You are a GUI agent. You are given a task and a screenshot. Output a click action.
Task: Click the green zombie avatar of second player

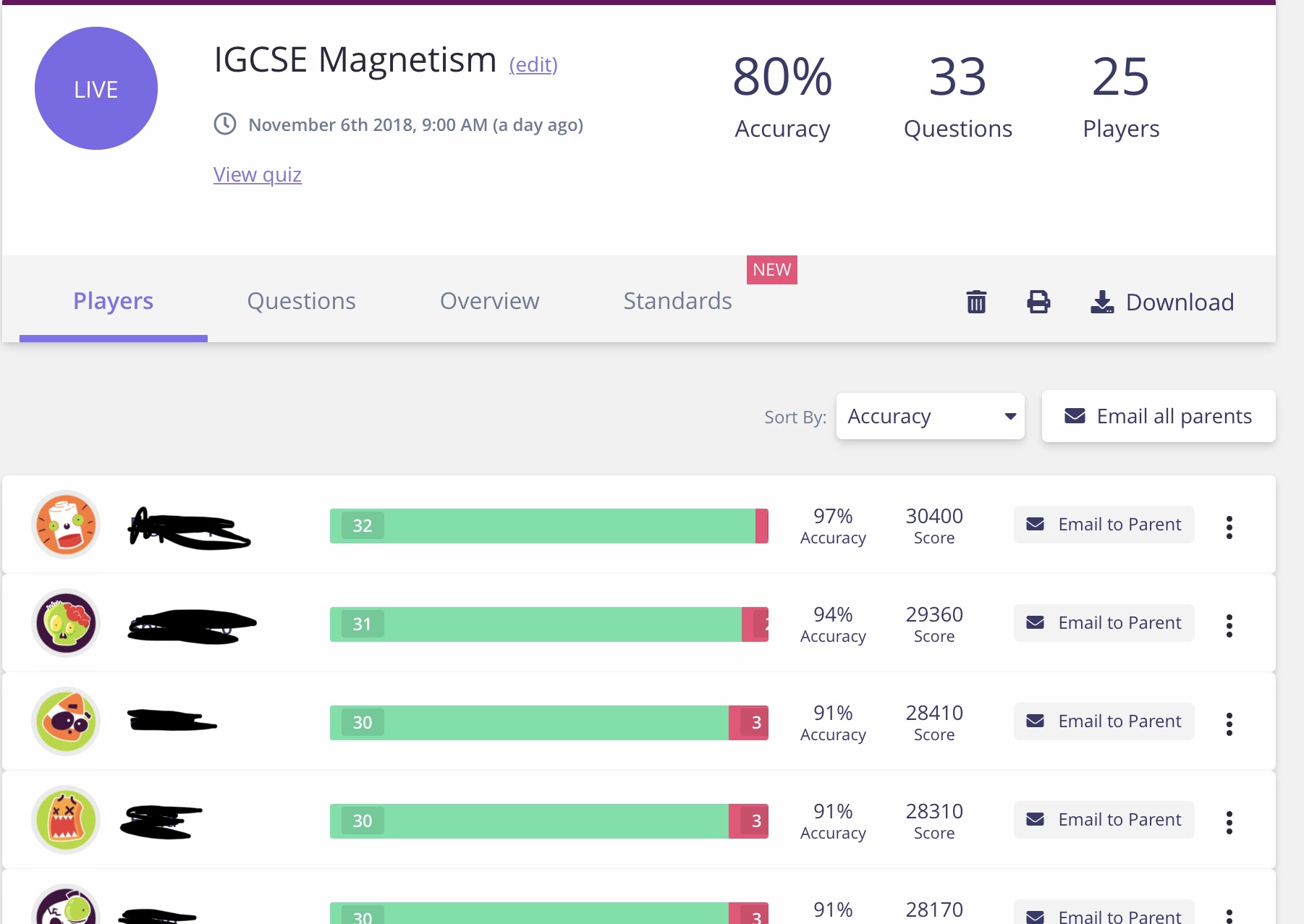pyautogui.click(x=66, y=623)
